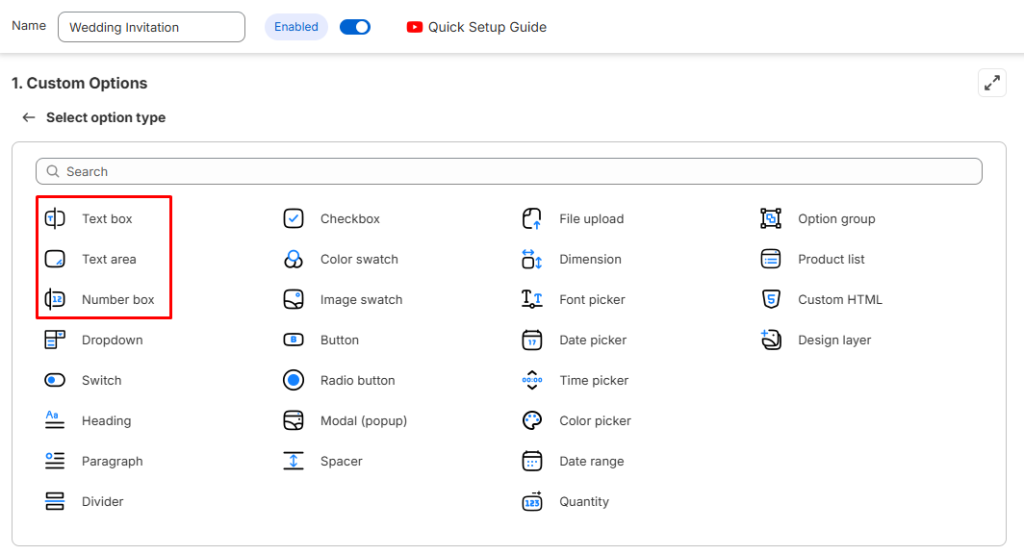This screenshot has width=1024, height=555.
Task: Select the Design layer icon
Action: pos(770,340)
